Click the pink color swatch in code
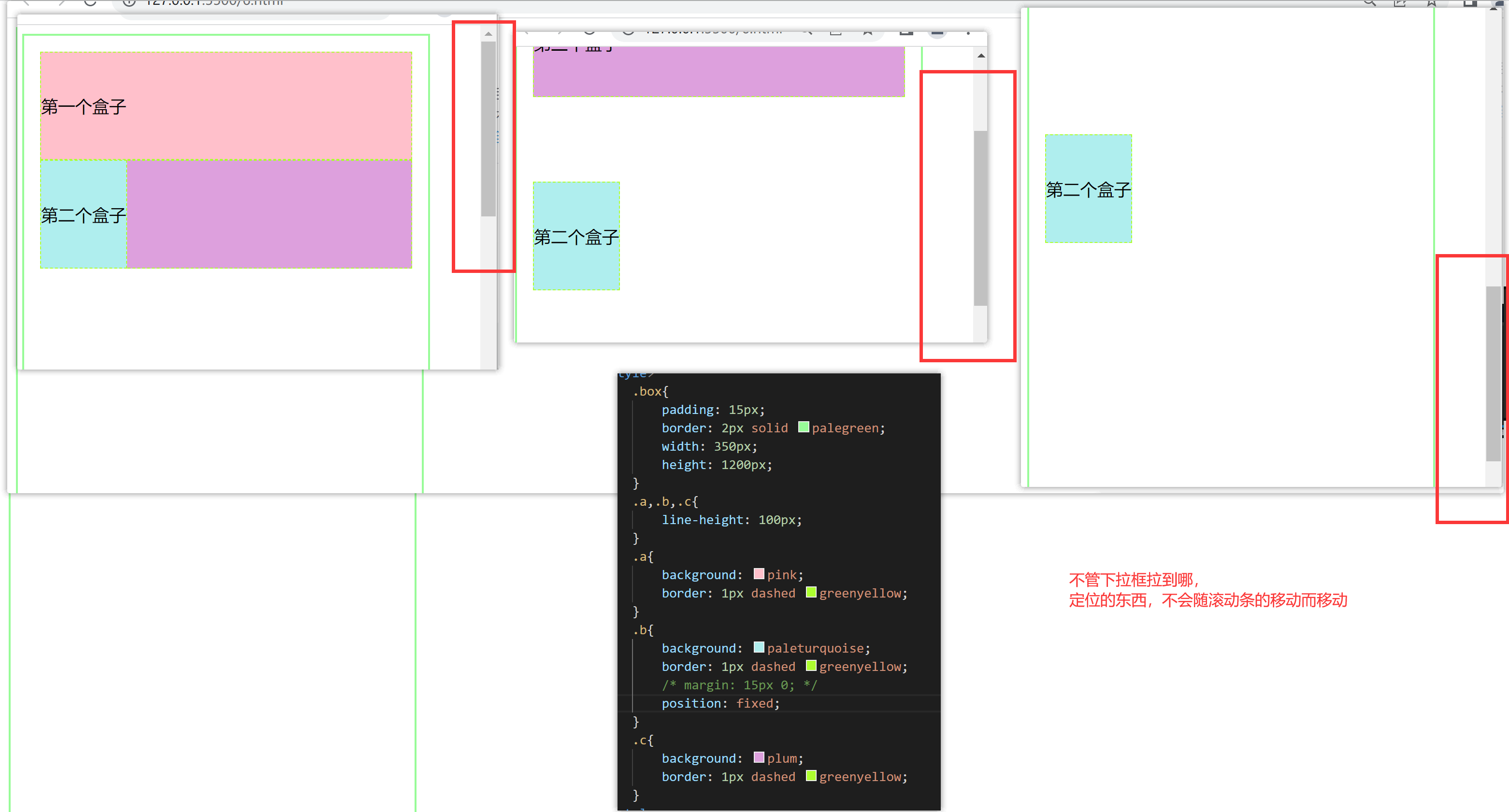This screenshot has height=812, width=1509. tap(759, 574)
